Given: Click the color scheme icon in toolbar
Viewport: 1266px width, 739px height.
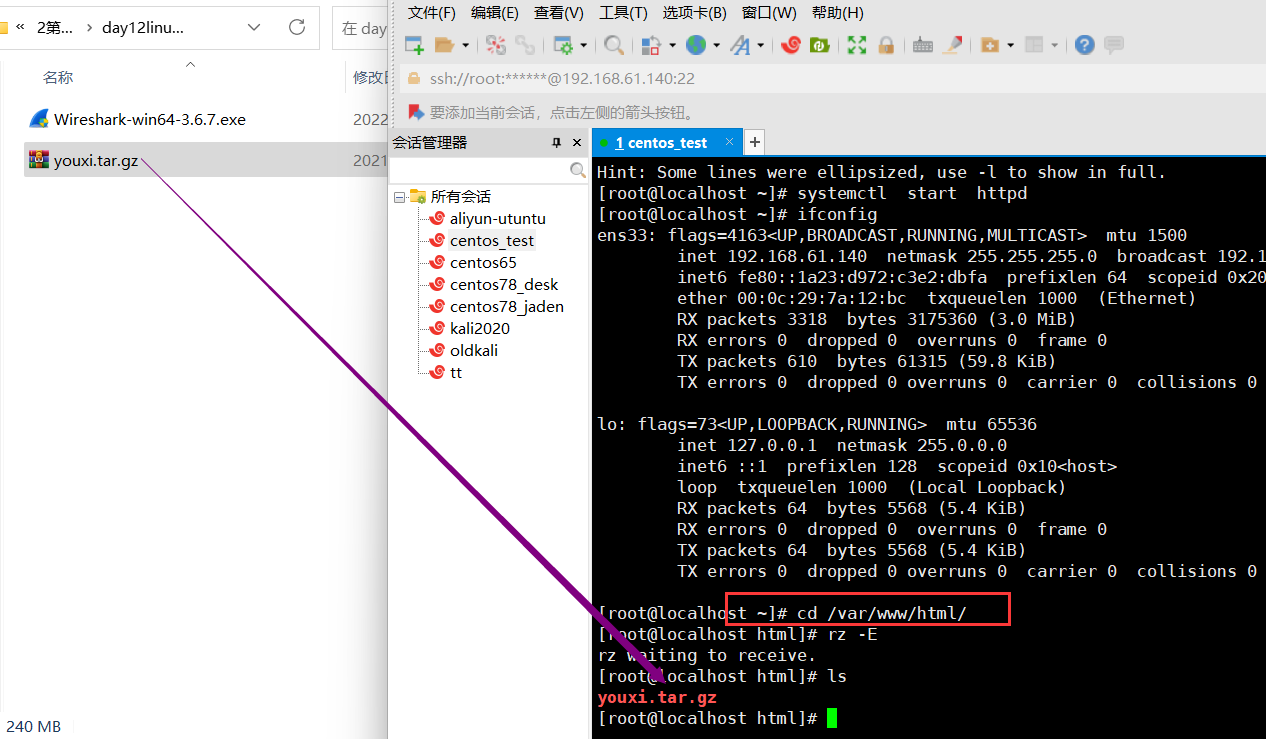Looking at the screenshot, I should pos(651,45).
